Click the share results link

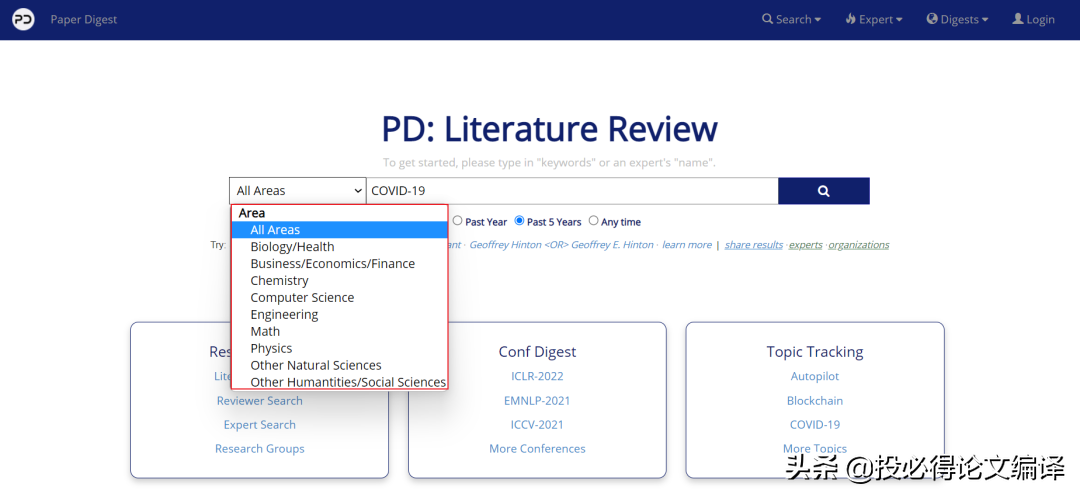(x=753, y=245)
